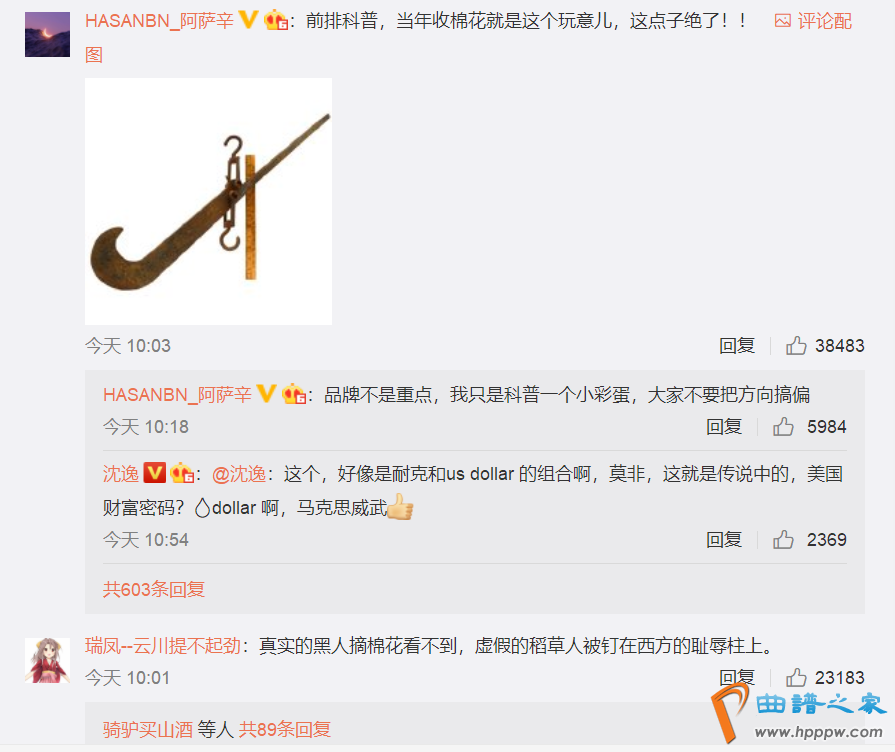This screenshot has height=752, width=895.
Task: Open HASANBN_阿萨辛 purple sunset avatar
Action: tap(47, 34)
